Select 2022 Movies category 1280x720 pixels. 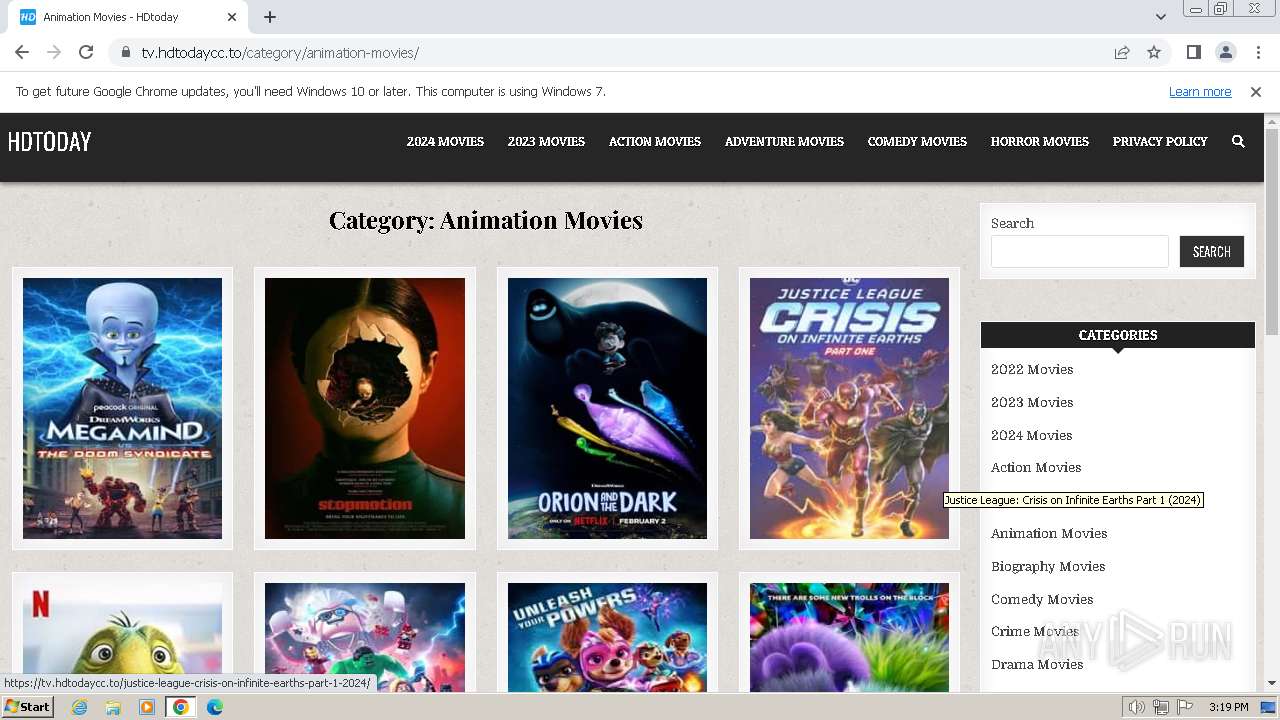point(1032,369)
